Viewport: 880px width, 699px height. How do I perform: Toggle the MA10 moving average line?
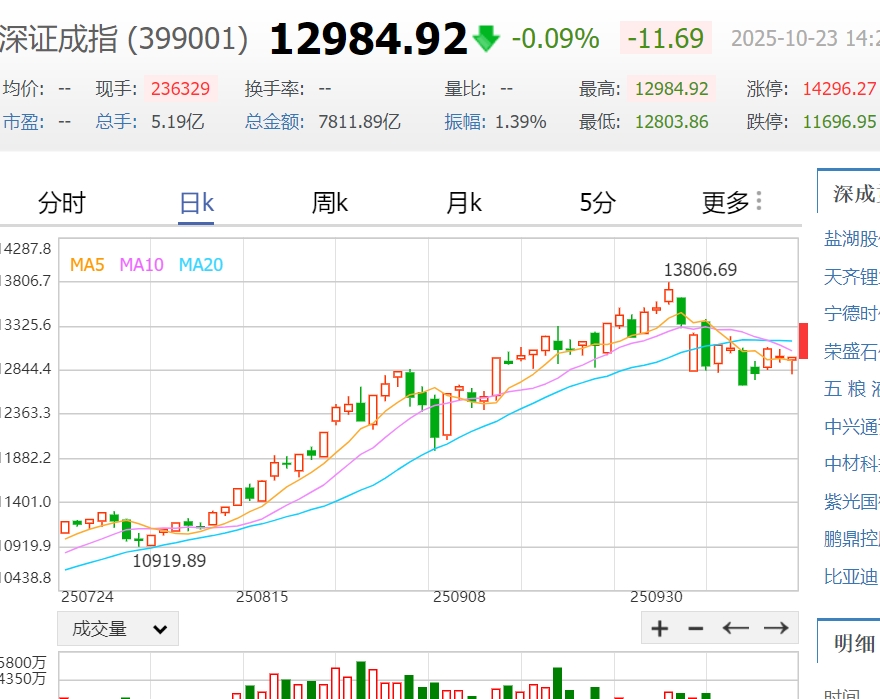141,265
